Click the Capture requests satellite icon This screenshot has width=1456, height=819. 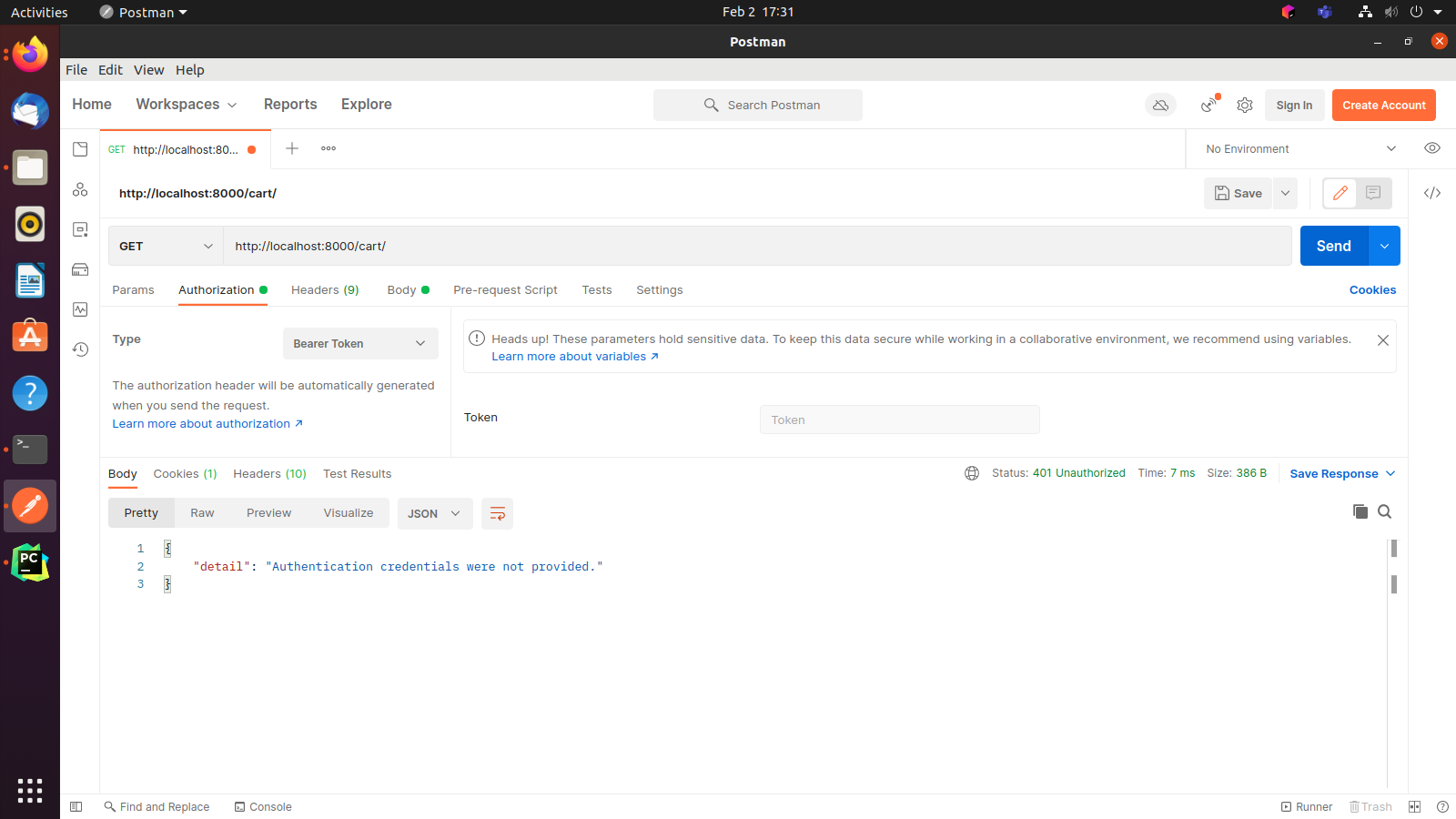1208,105
